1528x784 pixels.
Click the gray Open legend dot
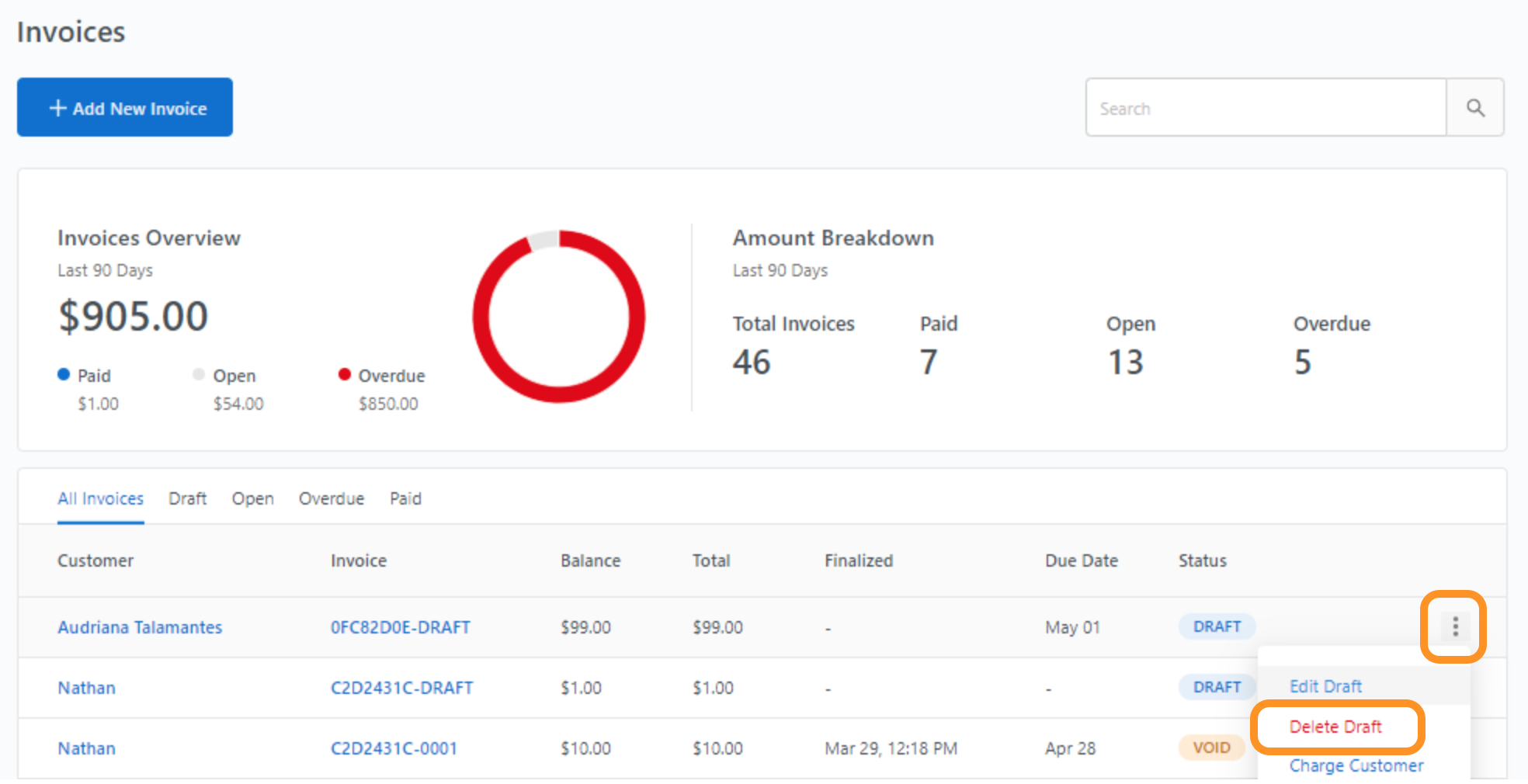tap(199, 374)
